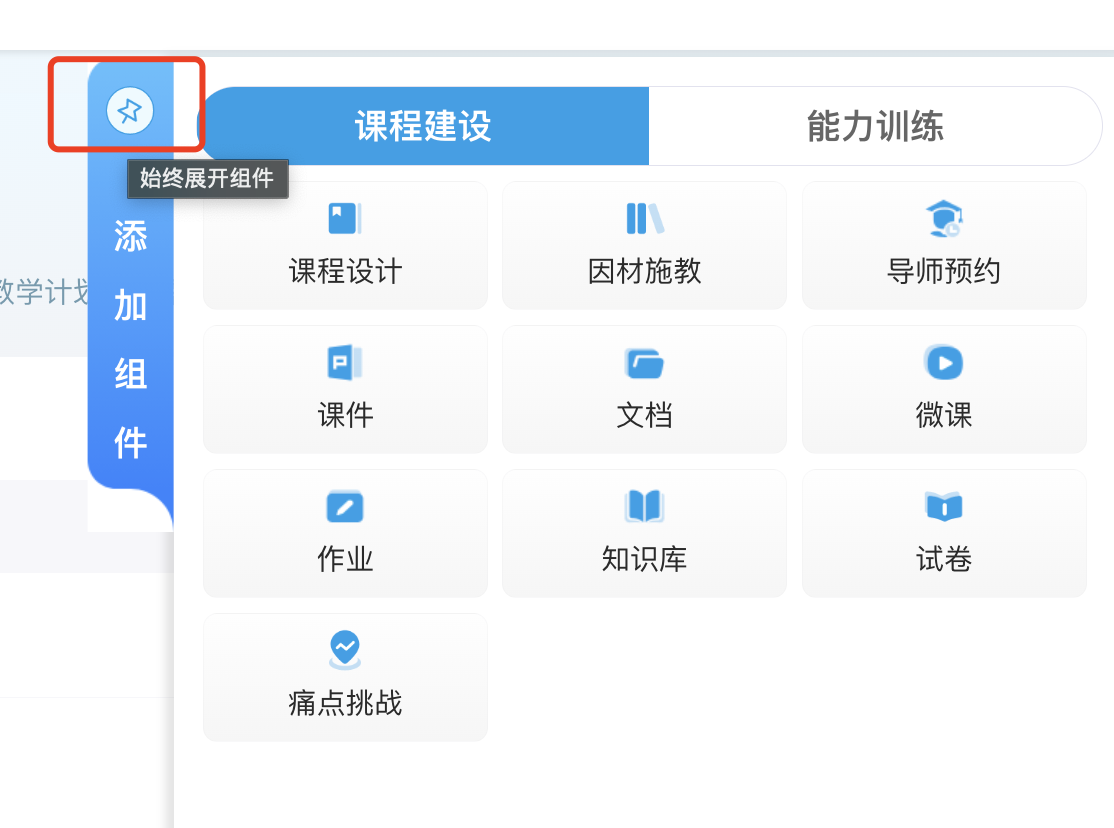
Task: Open the 导师预约 component icon
Action: [x=943, y=219]
